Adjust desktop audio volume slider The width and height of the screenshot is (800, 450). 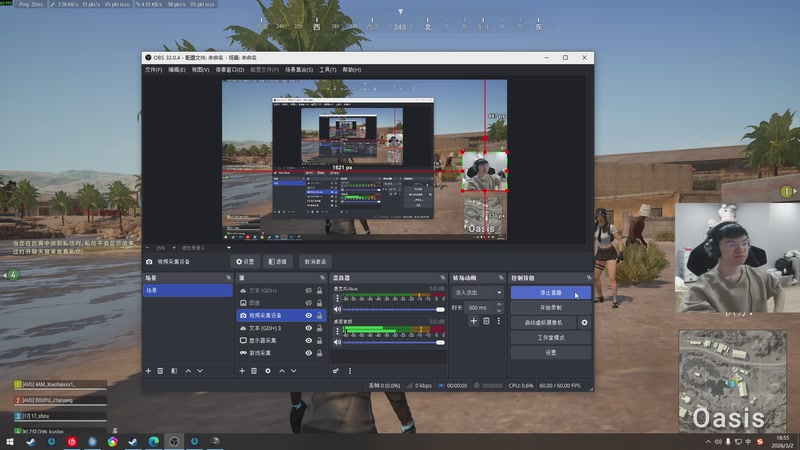394,342
